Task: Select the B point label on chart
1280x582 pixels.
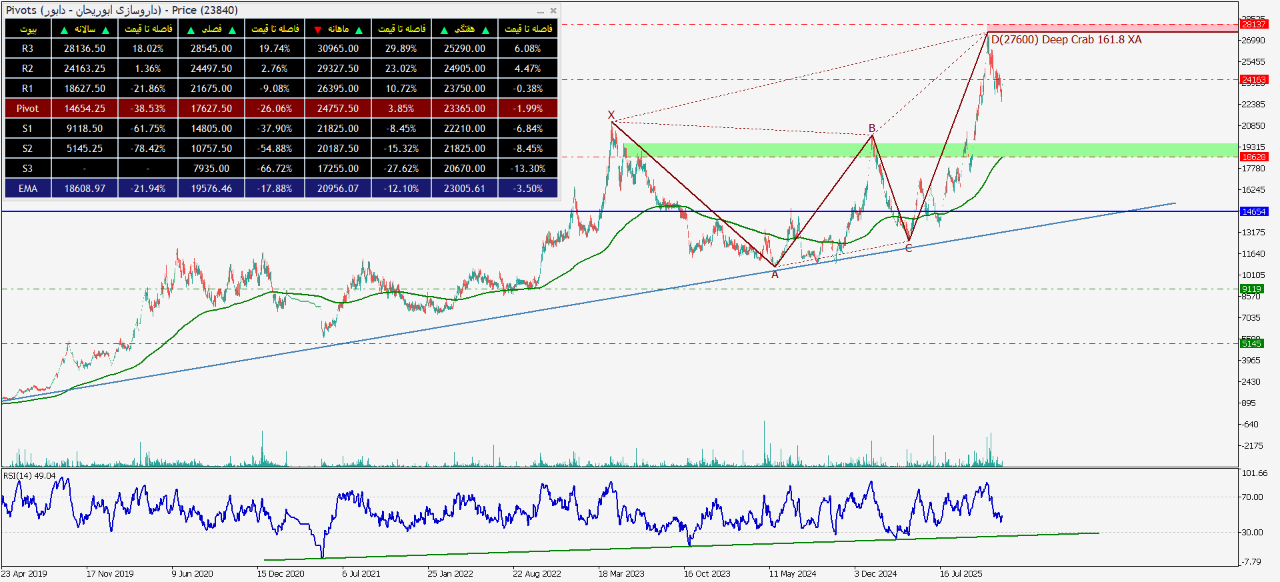Action: pyautogui.click(x=872, y=128)
